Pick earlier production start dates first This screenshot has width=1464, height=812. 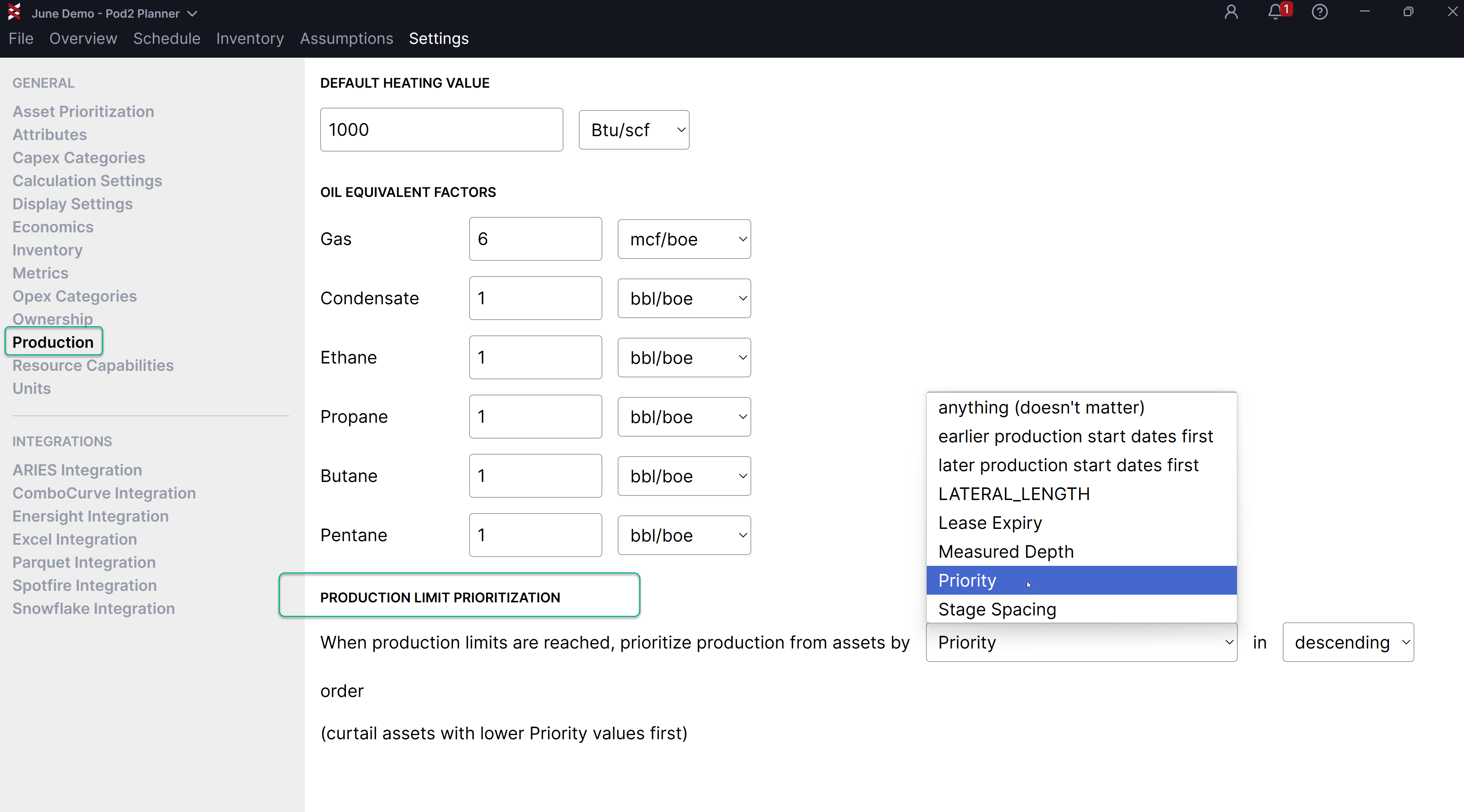pyautogui.click(x=1075, y=436)
